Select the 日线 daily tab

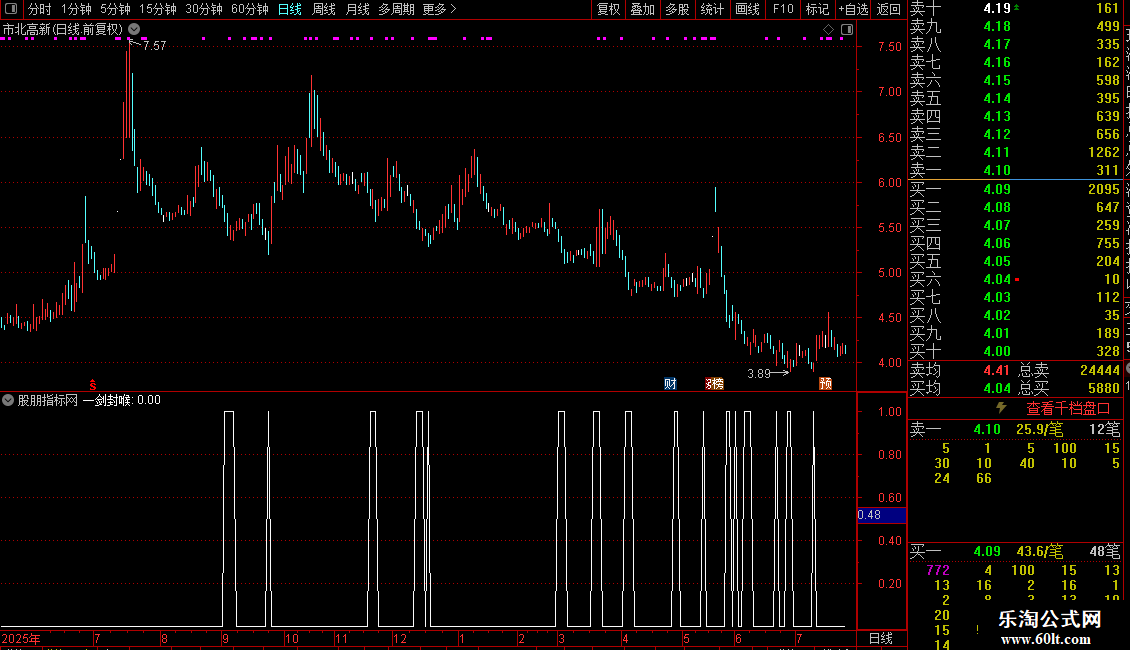point(290,9)
